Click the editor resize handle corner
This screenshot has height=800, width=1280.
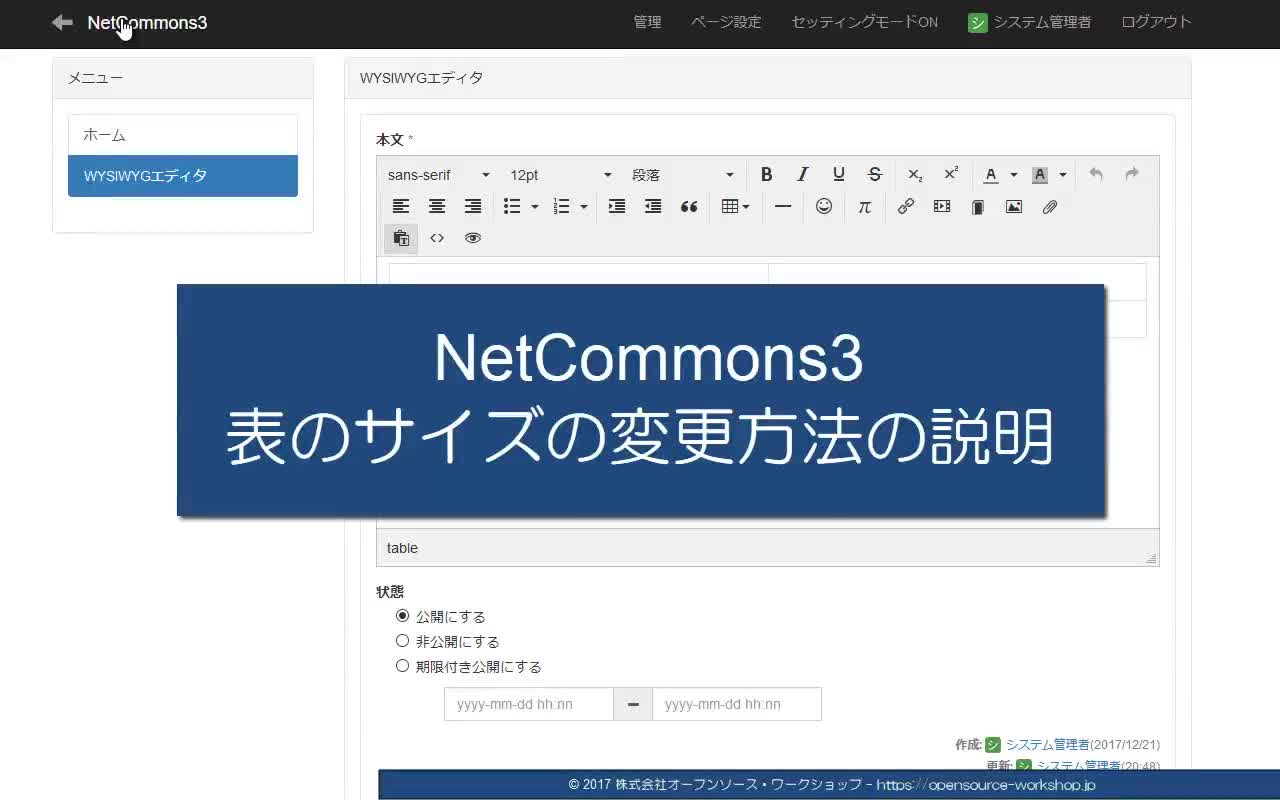pyautogui.click(x=1151, y=558)
